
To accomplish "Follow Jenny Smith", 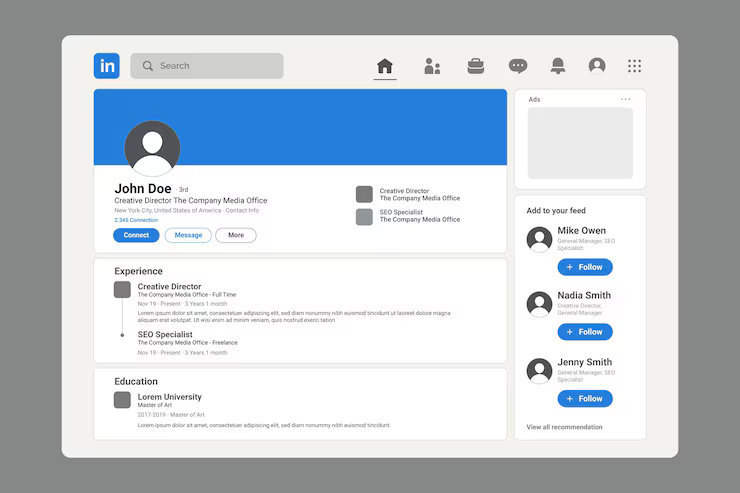I will point(585,398).
